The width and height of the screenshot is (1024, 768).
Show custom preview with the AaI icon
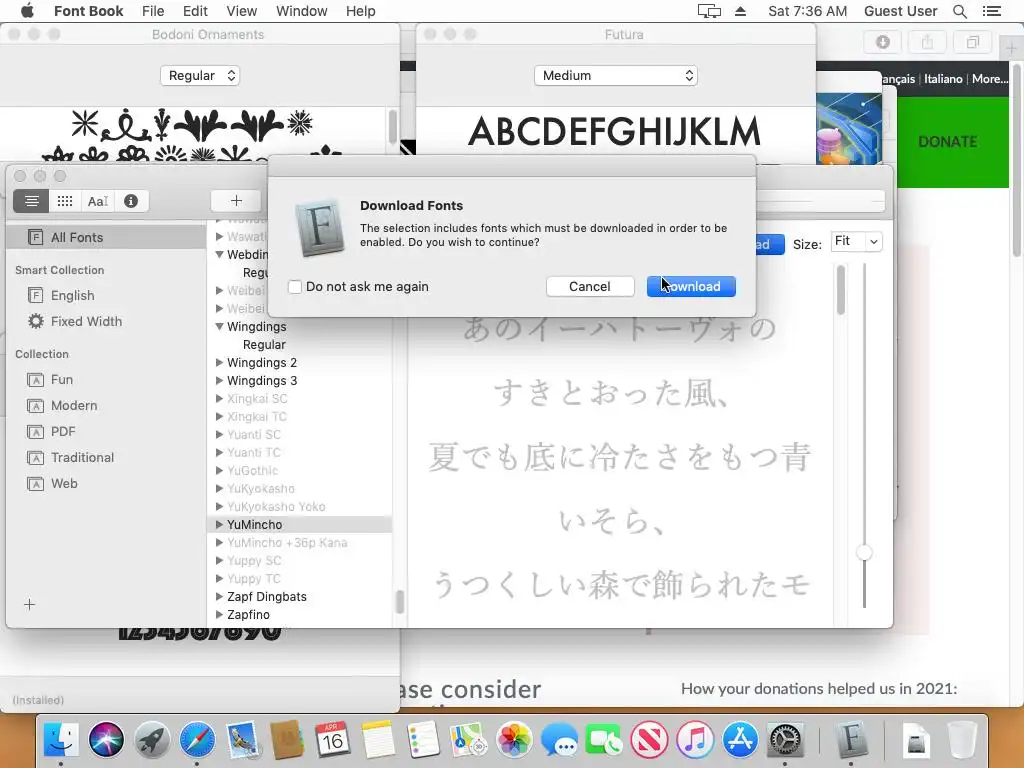click(x=98, y=201)
